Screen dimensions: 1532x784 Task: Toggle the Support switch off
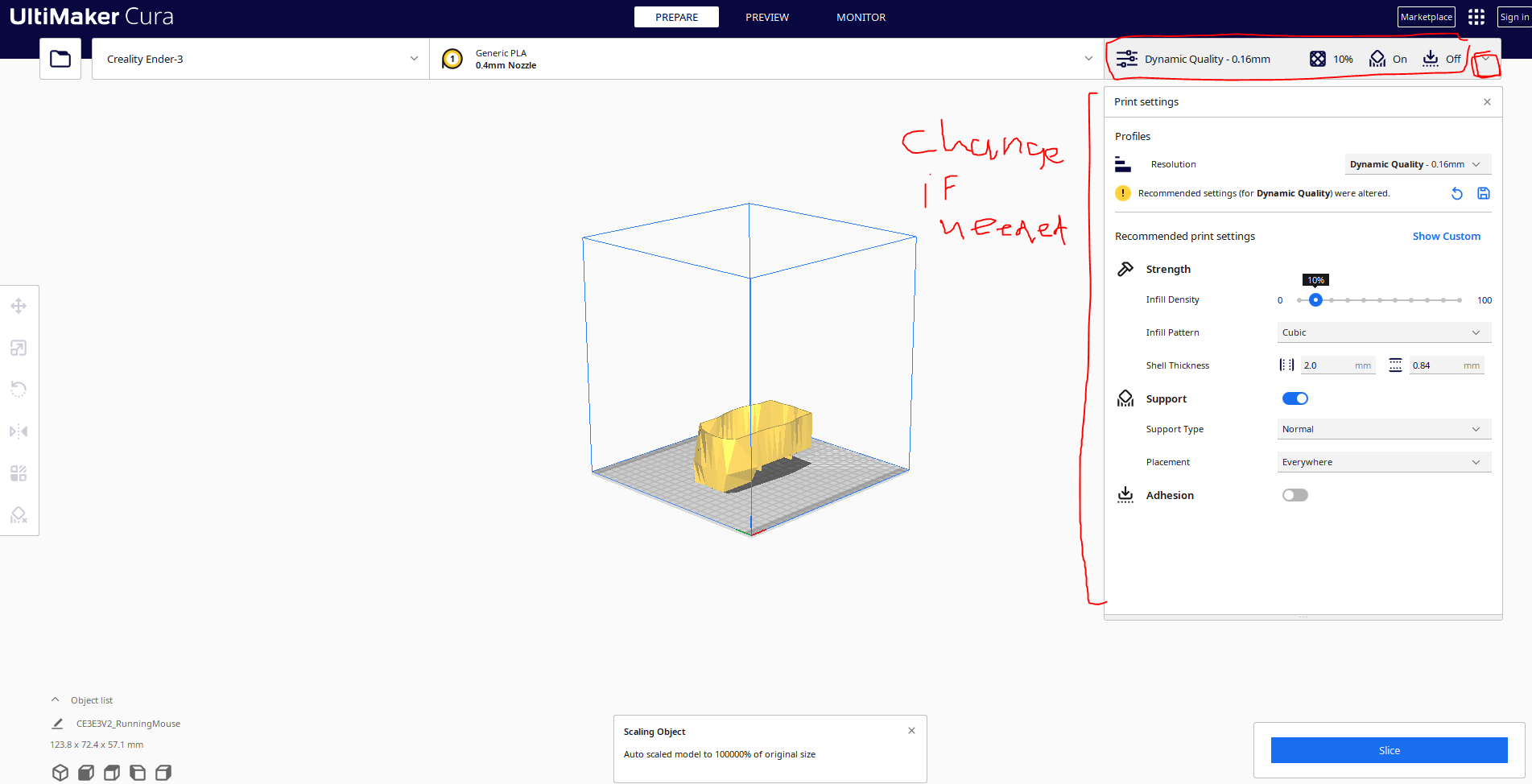pos(1295,398)
